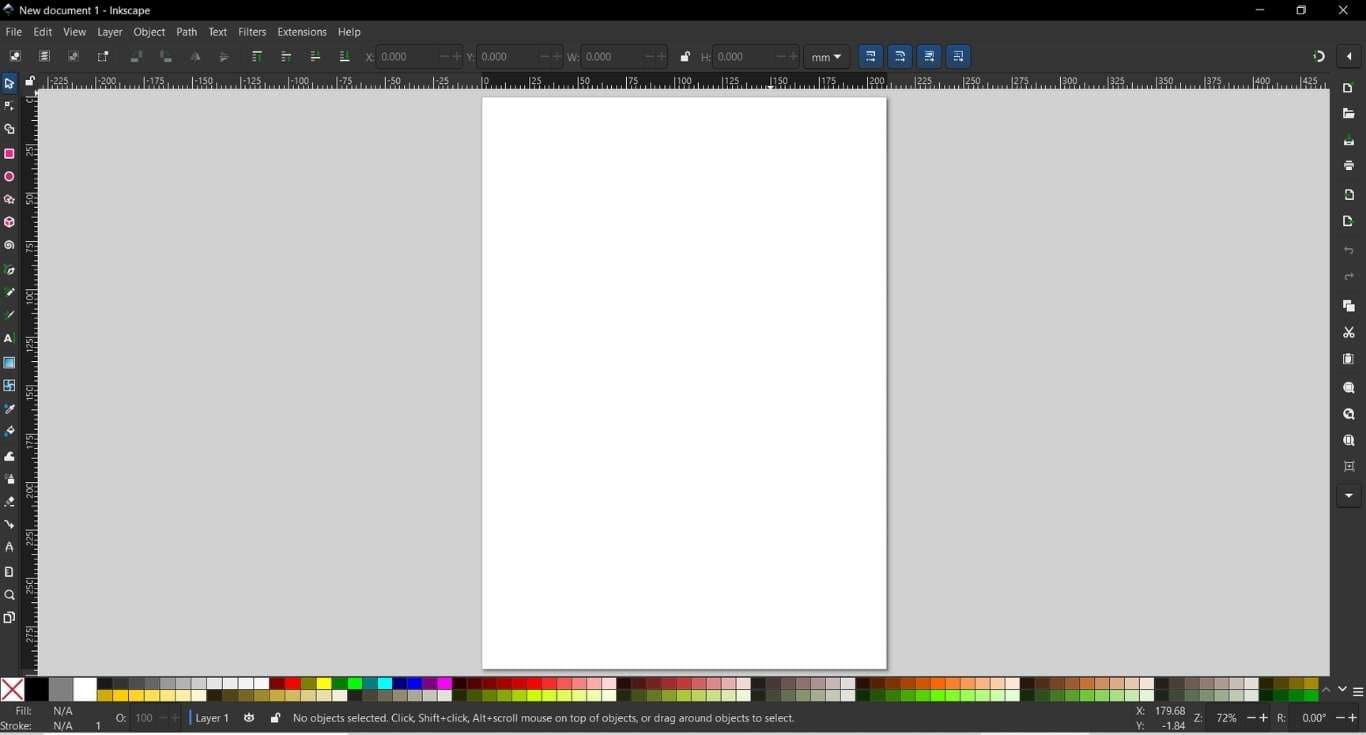Open palette options menu icon

[1358, 692]
